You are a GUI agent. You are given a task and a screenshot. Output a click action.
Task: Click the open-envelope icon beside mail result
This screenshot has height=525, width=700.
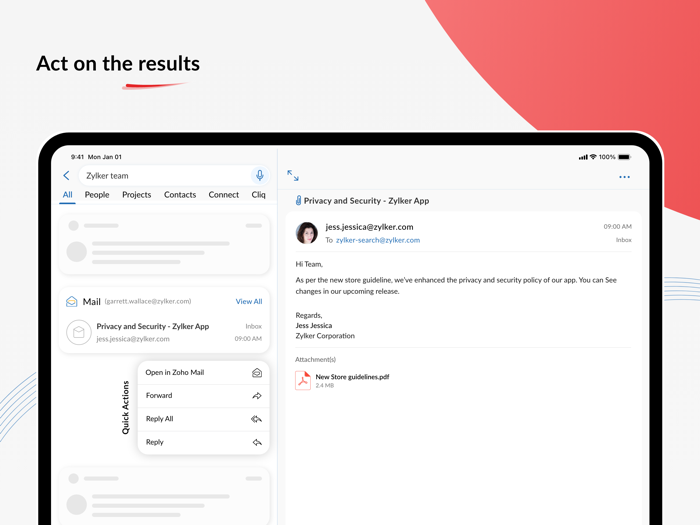click(x=79, y=332)
